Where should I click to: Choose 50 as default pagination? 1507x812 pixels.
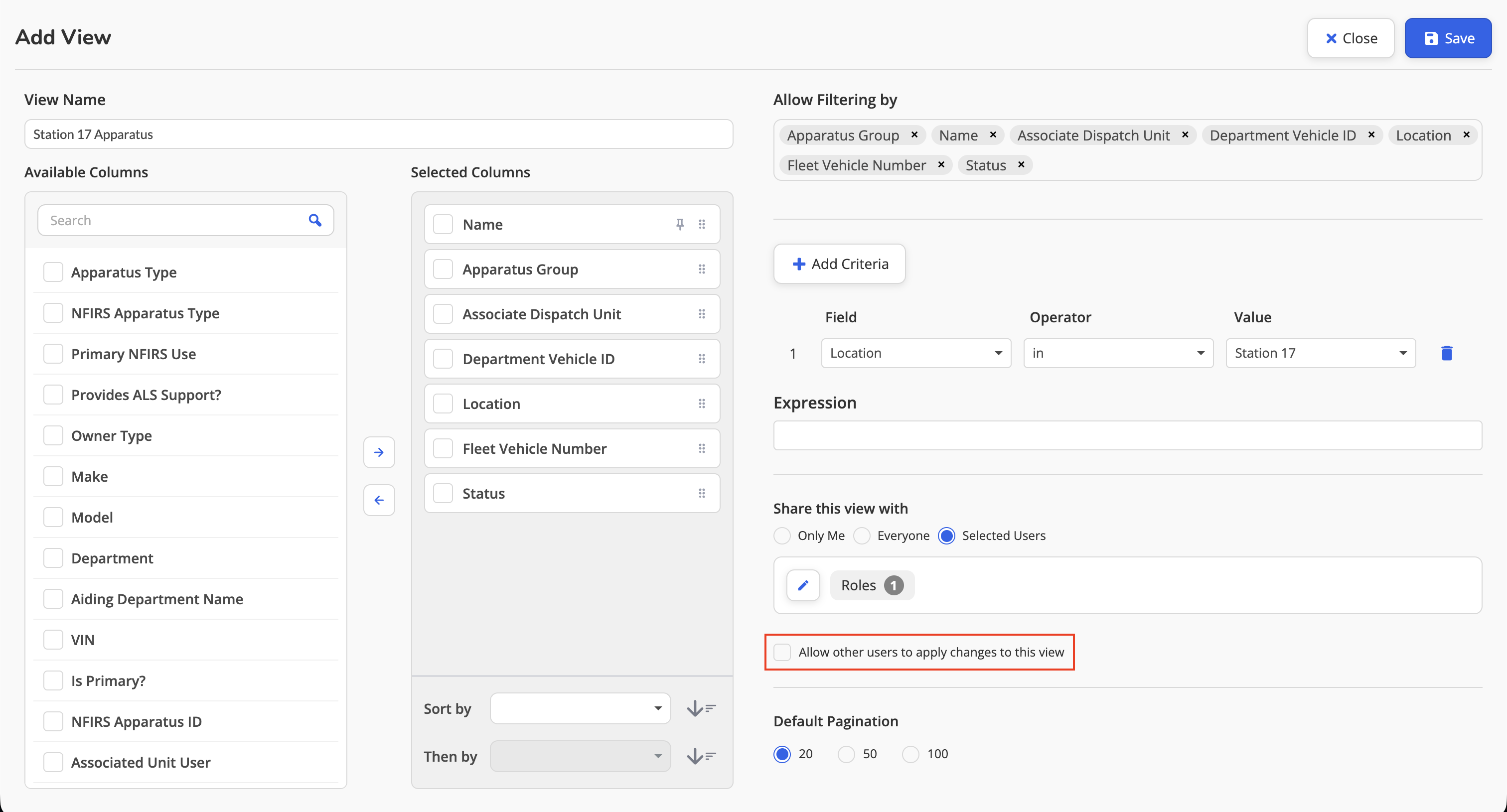click(x=846, y=754)
